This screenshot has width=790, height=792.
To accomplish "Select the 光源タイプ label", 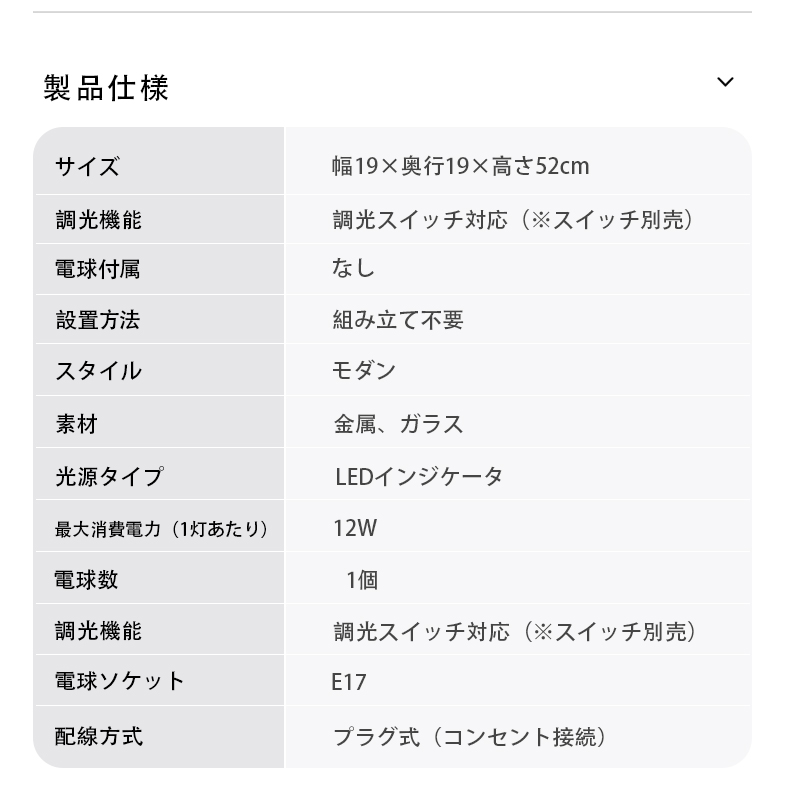I will click(x=108, y=476).
